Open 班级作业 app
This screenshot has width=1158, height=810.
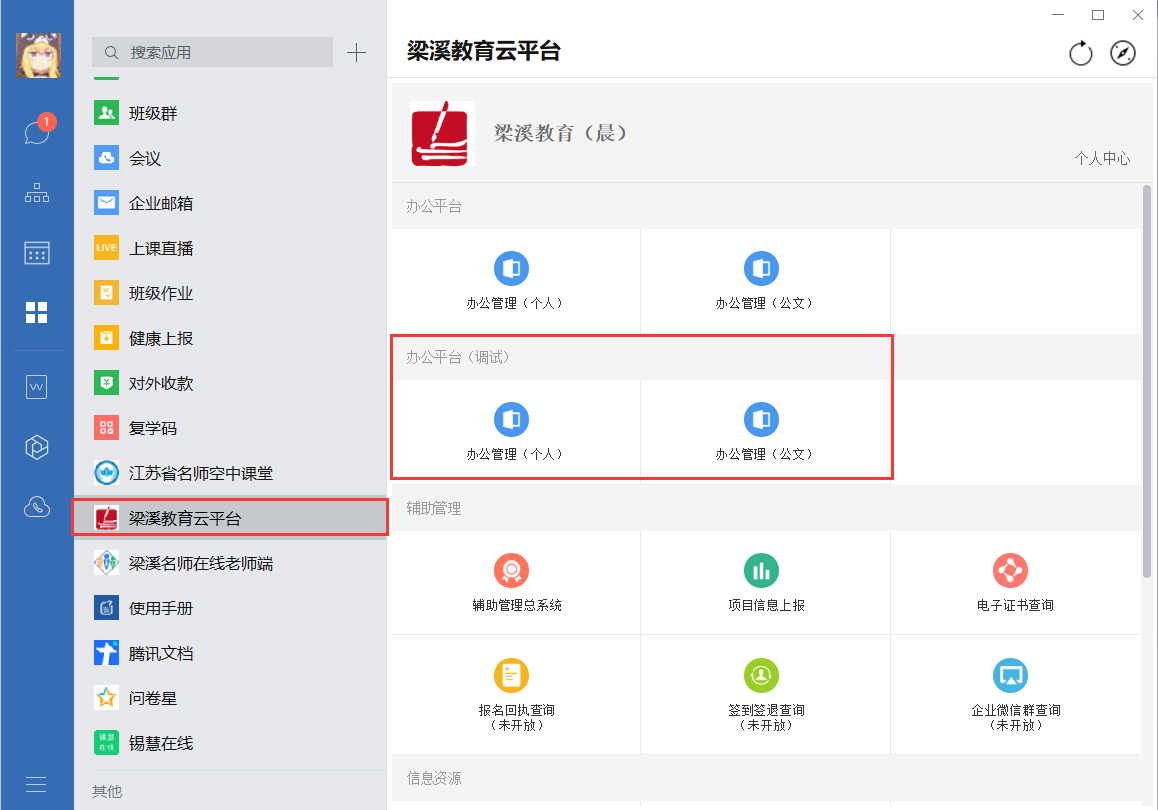(x=230, y=293)
